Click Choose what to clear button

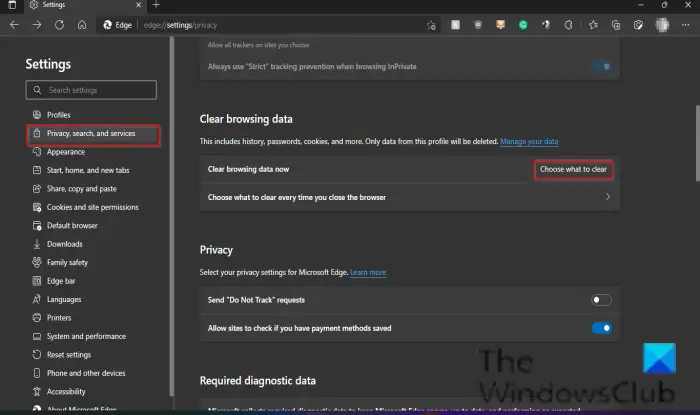(573, 170)
